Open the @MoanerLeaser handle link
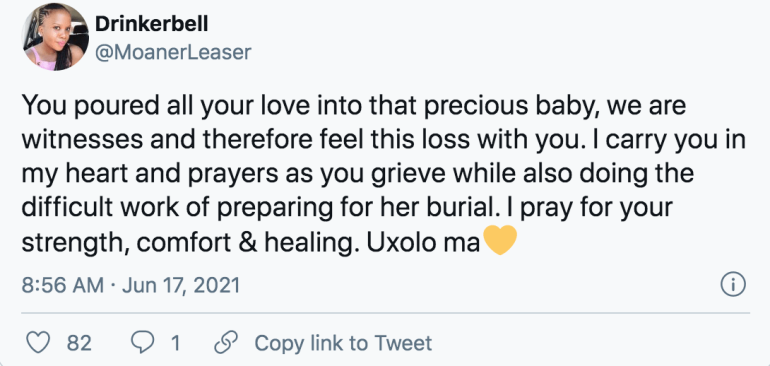 click(173, 52)
